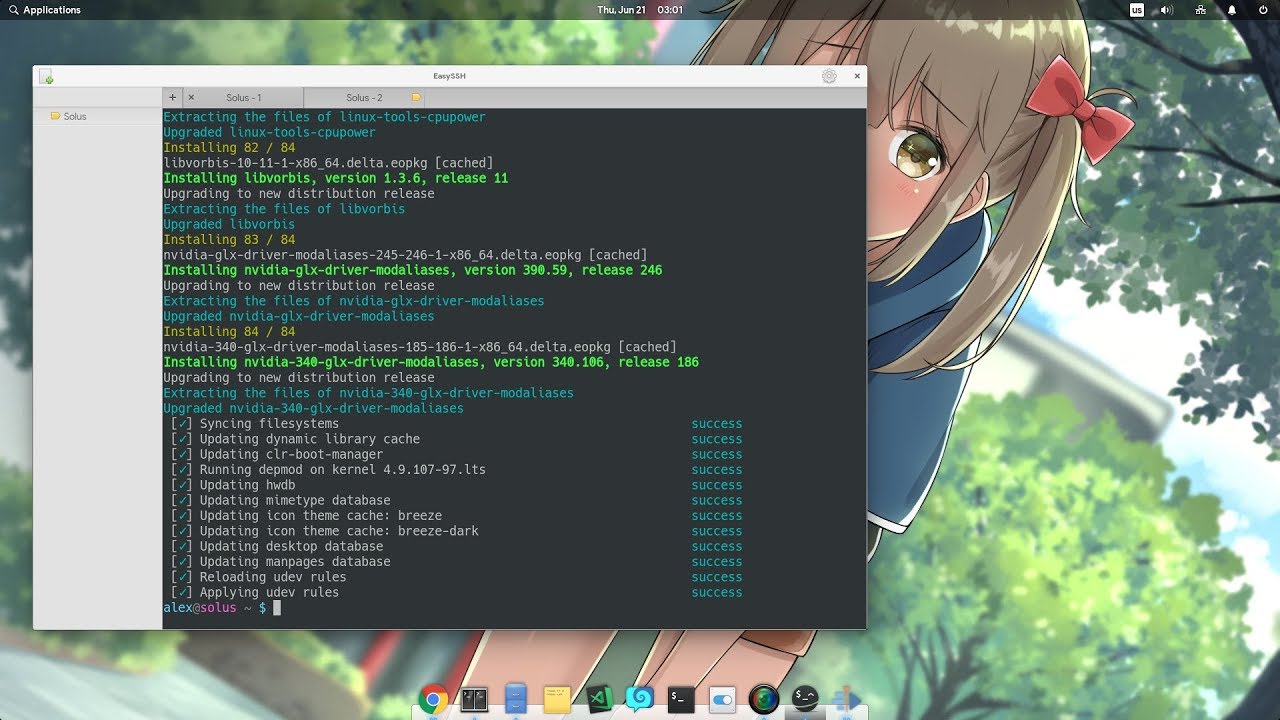
Task: Open the network indicator
Action: 1200,10
